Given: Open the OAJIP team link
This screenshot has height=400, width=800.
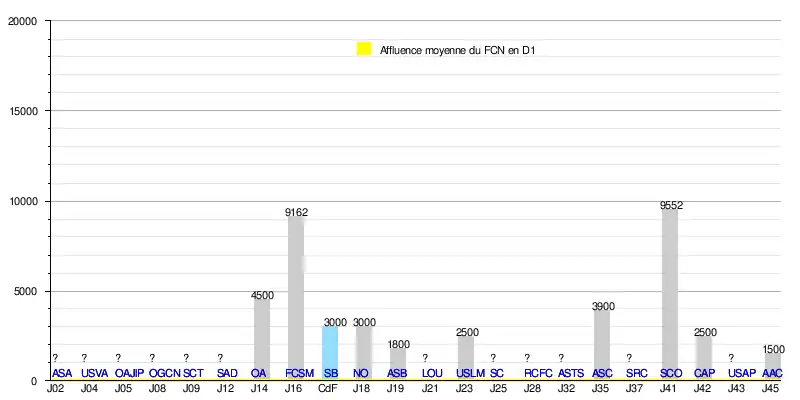Looking at the screenshot, I should pos(130,373).
